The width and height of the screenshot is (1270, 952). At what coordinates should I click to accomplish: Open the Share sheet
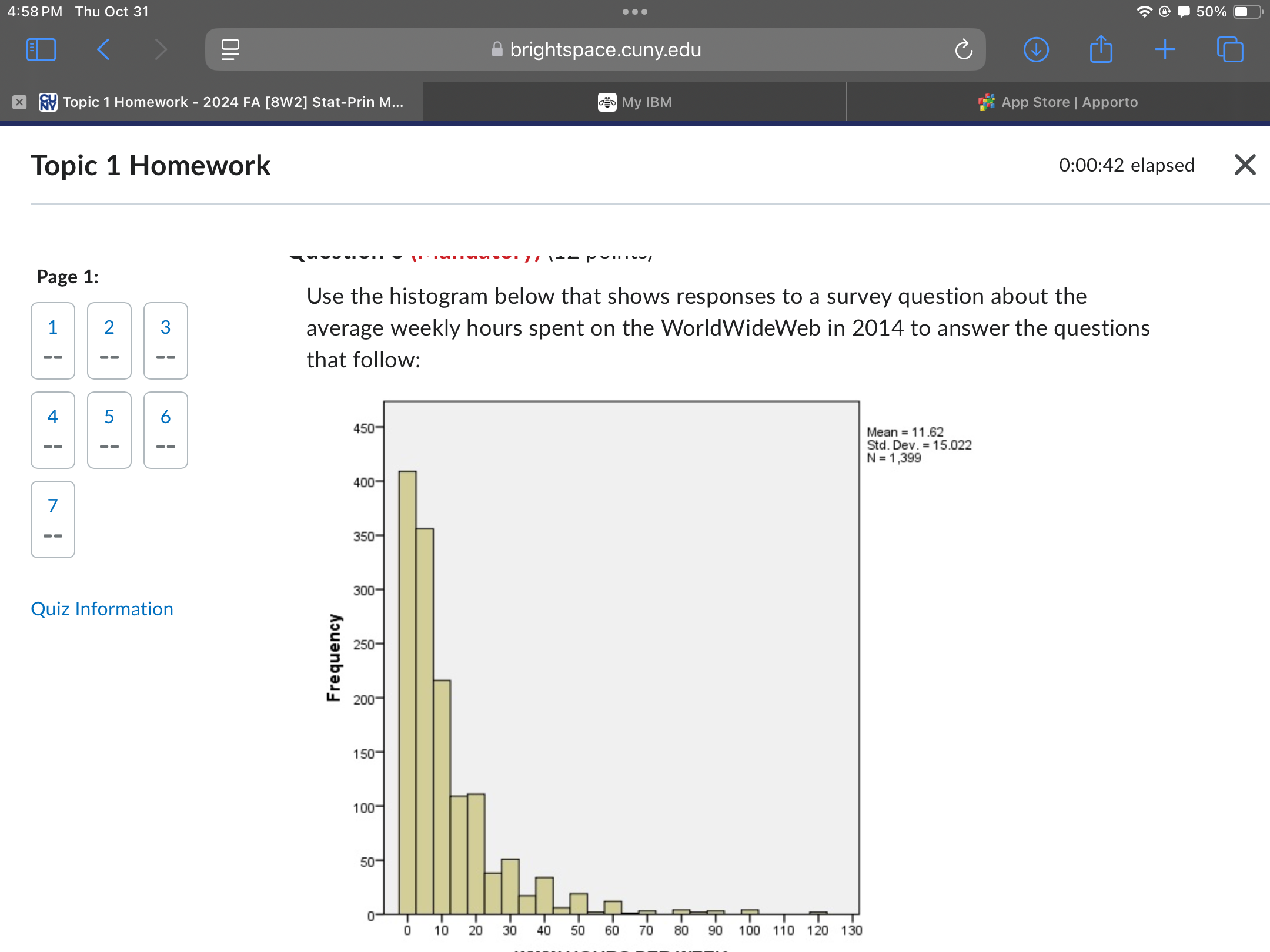tap(1101, 49)
